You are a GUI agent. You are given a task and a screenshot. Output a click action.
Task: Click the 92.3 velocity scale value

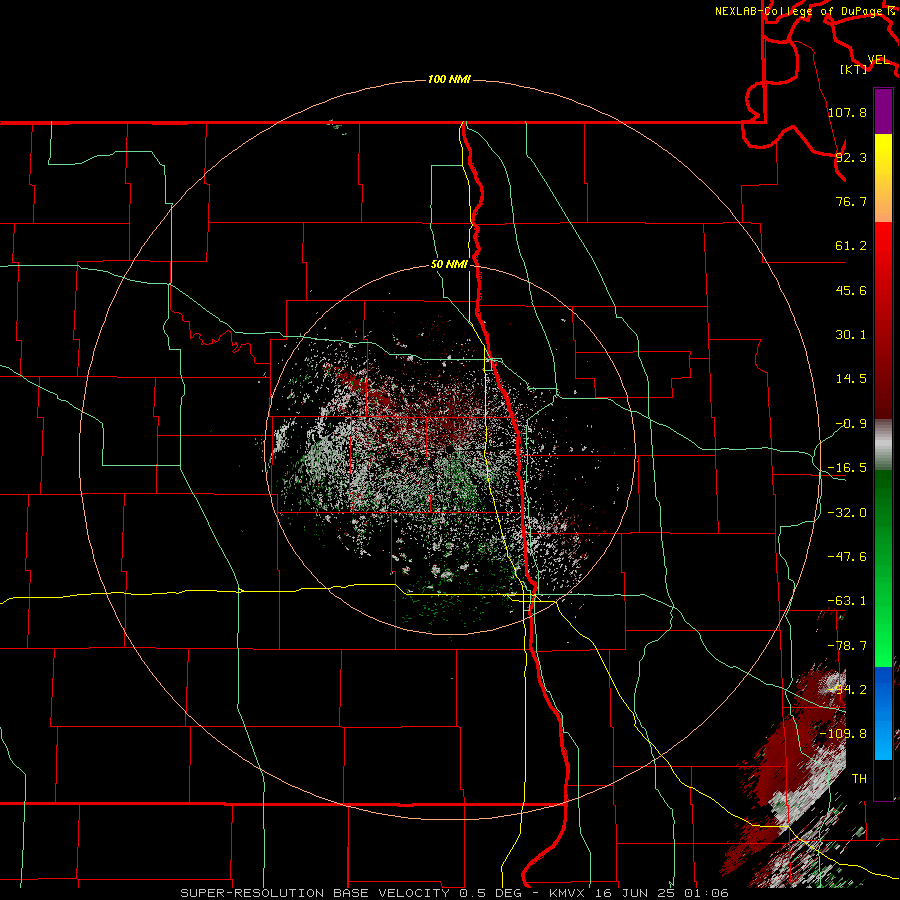pyautogui.click(x=851, y=157)
